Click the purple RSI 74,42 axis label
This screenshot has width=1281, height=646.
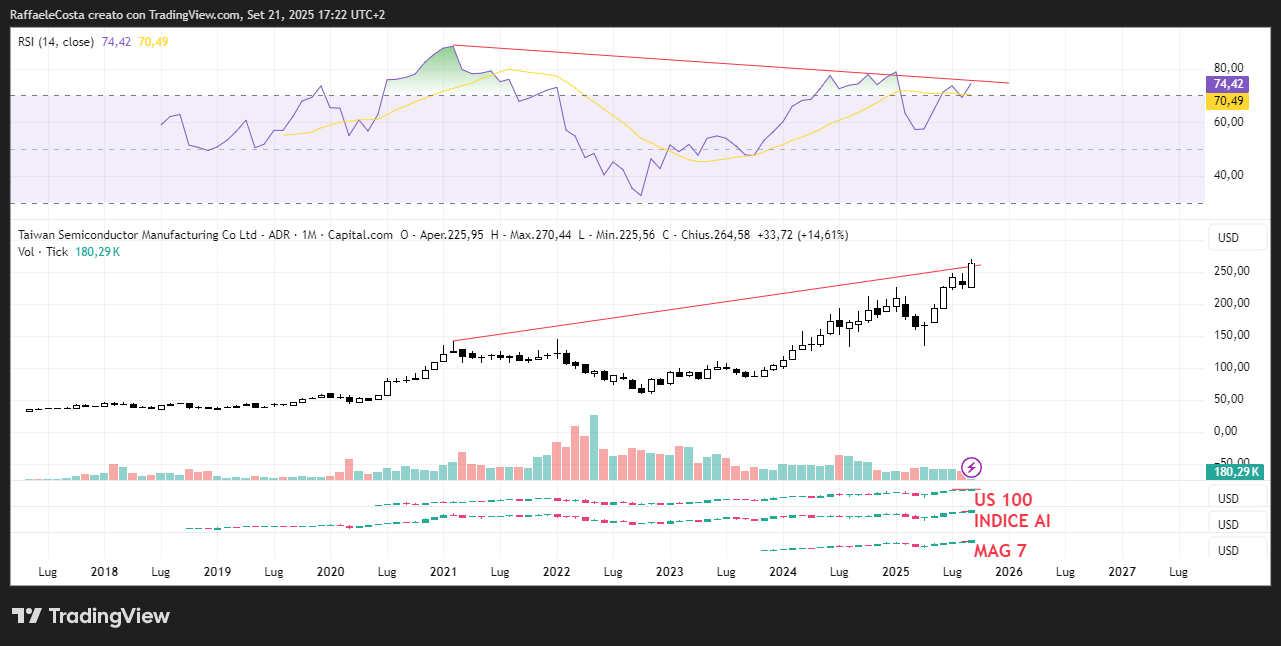(x=1227, y=85)
